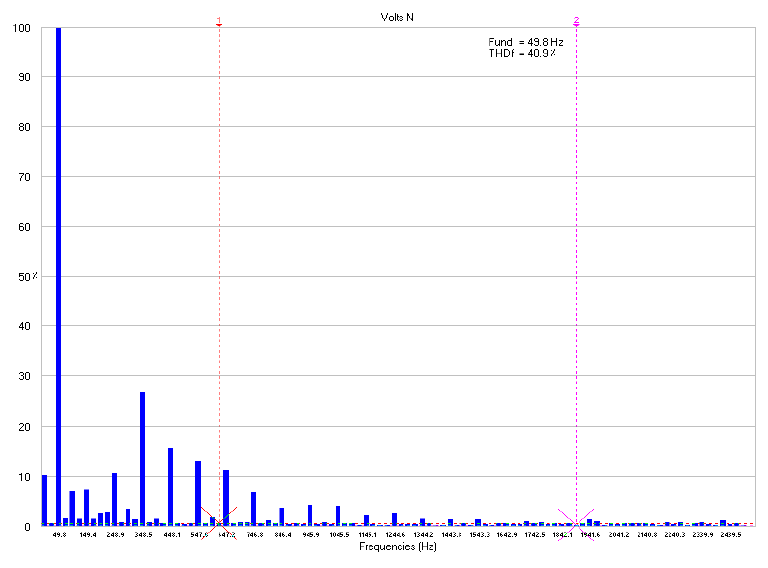Click the magenta cursor 2 marker at top
The image size is (768, 568).
coord(576,21)
